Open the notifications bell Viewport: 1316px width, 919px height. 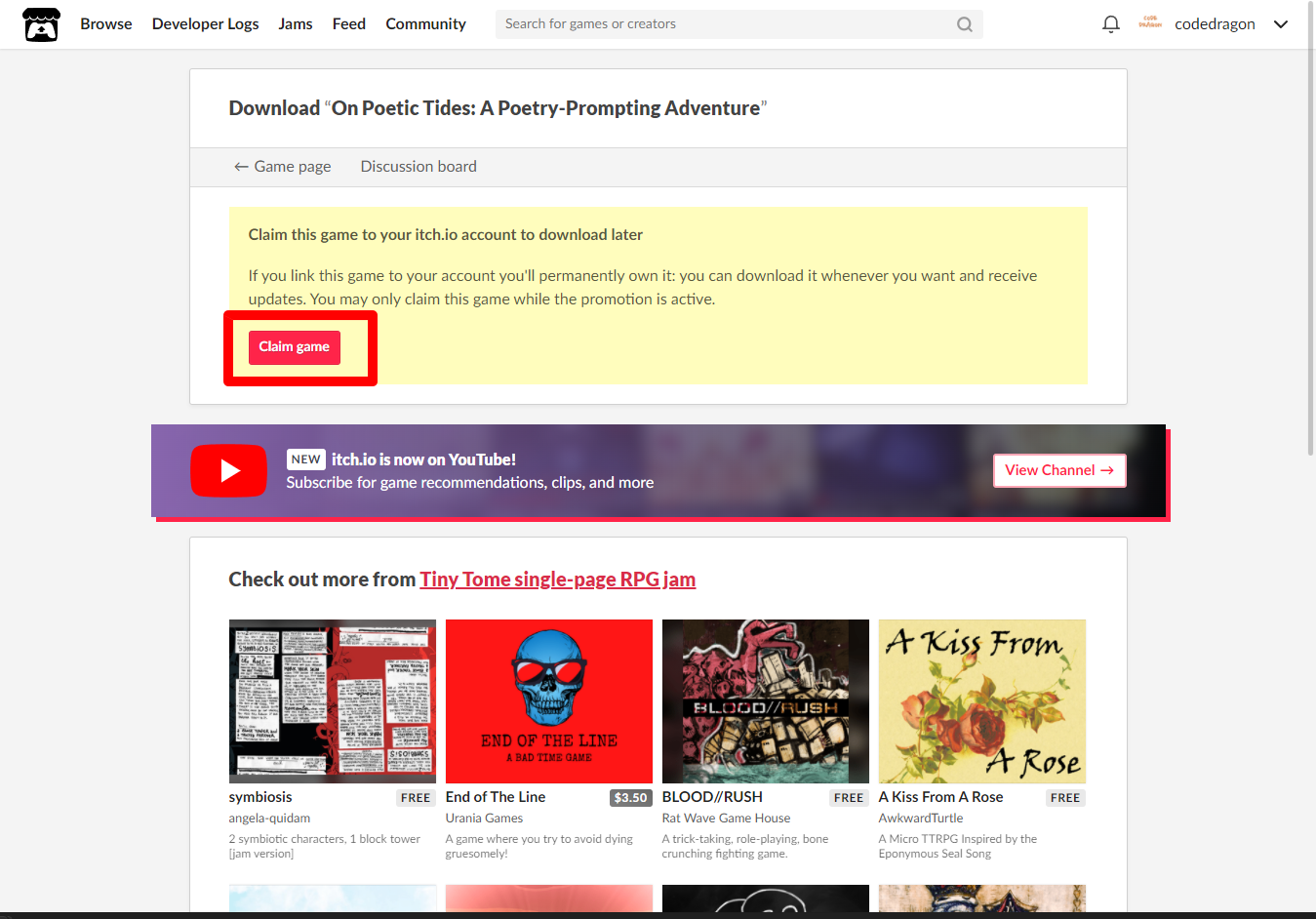coord(1110,24)
